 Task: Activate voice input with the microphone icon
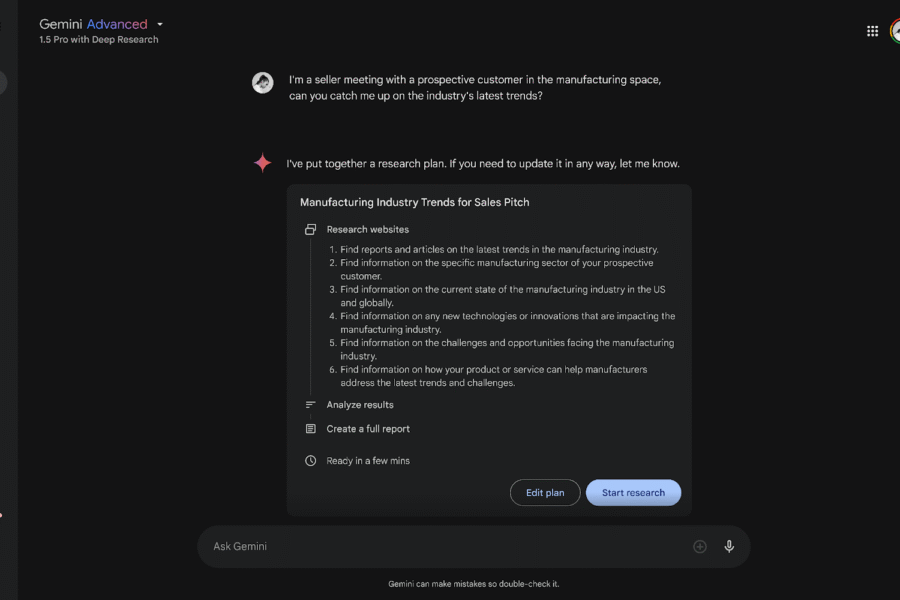729,546
